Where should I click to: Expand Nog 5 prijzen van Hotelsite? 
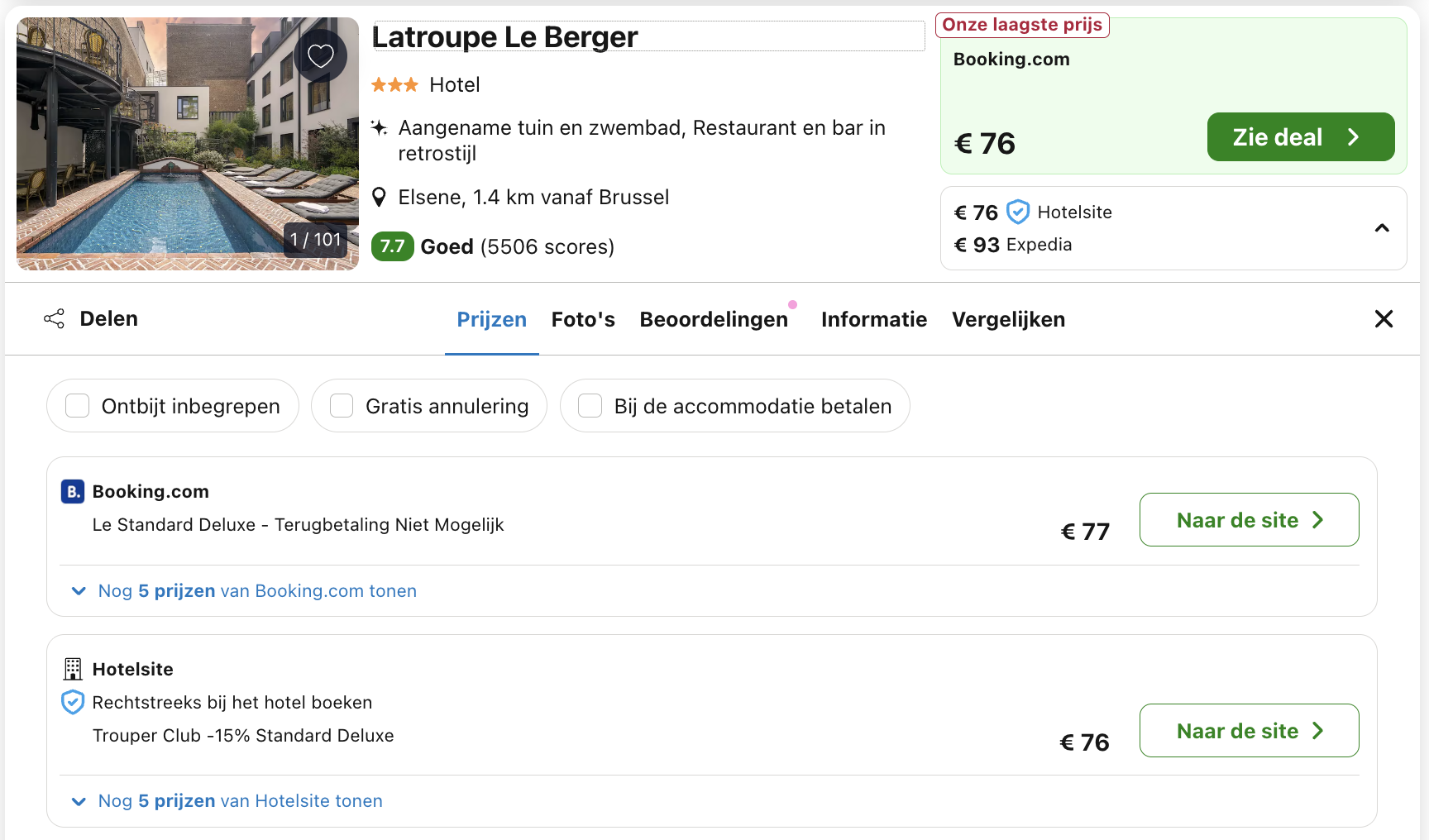pyautogui.click(x=240, y=800)
